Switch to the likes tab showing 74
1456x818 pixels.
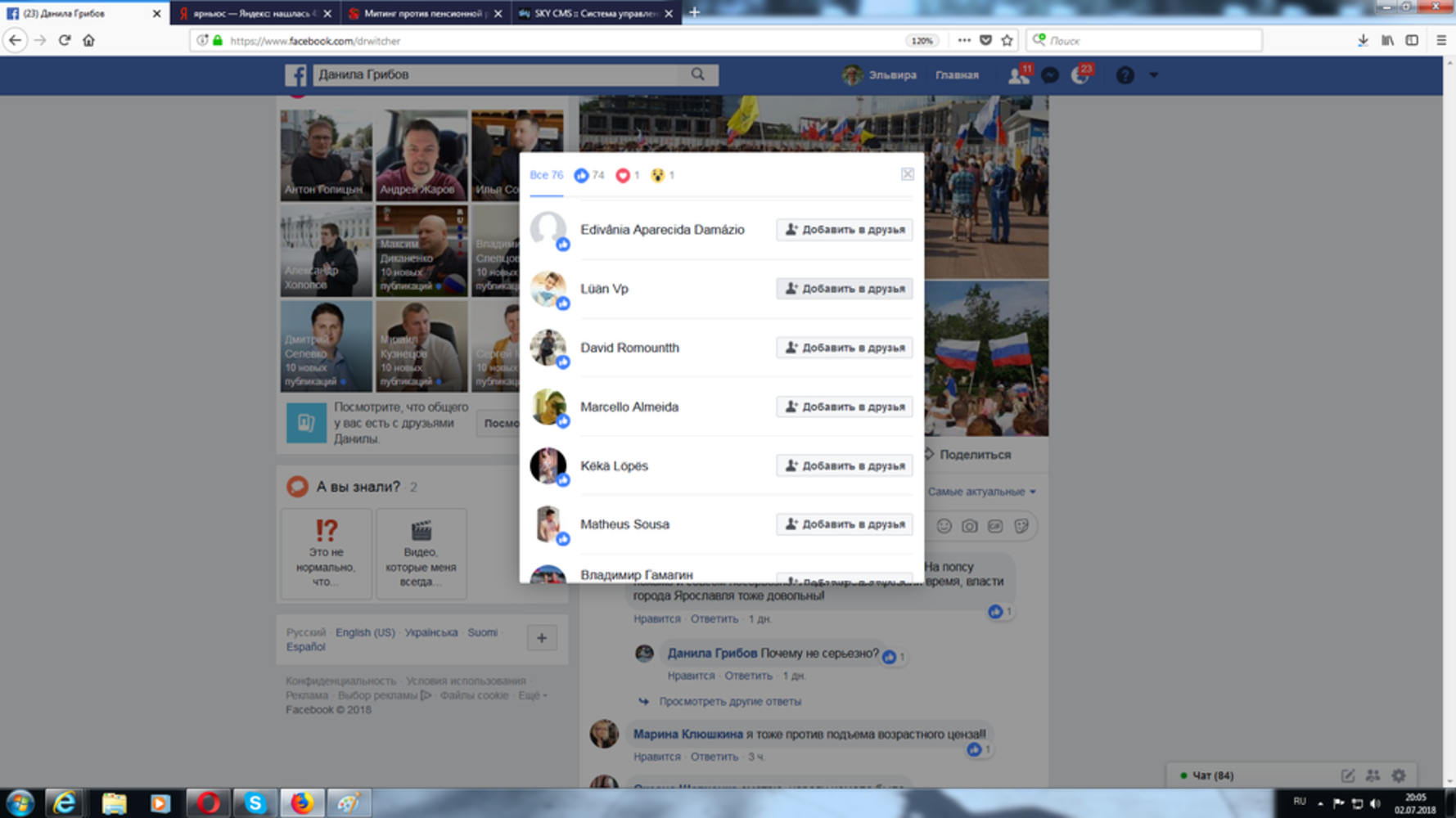pos(589,175)
